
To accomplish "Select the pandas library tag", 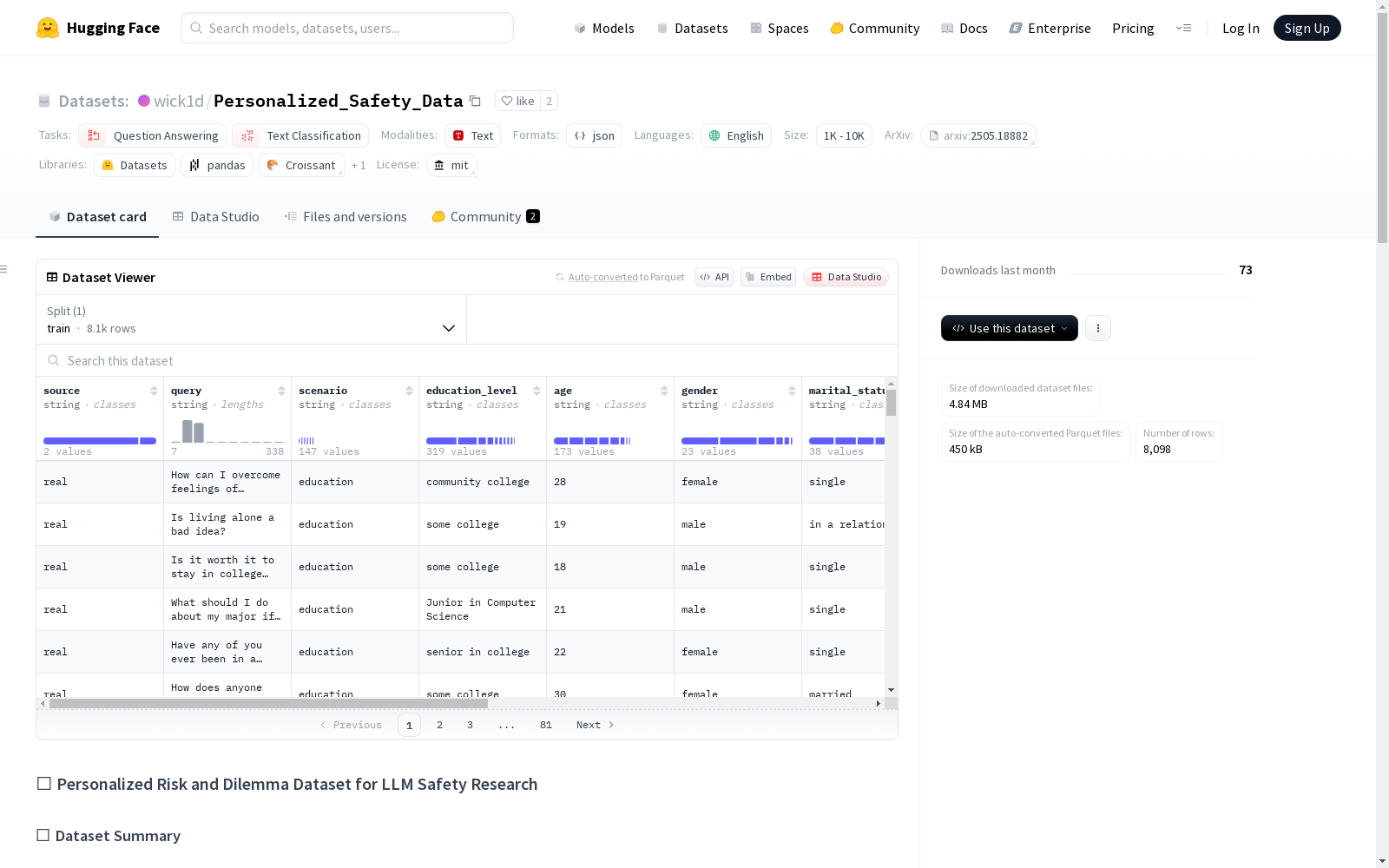I will (x=217, y=165).
